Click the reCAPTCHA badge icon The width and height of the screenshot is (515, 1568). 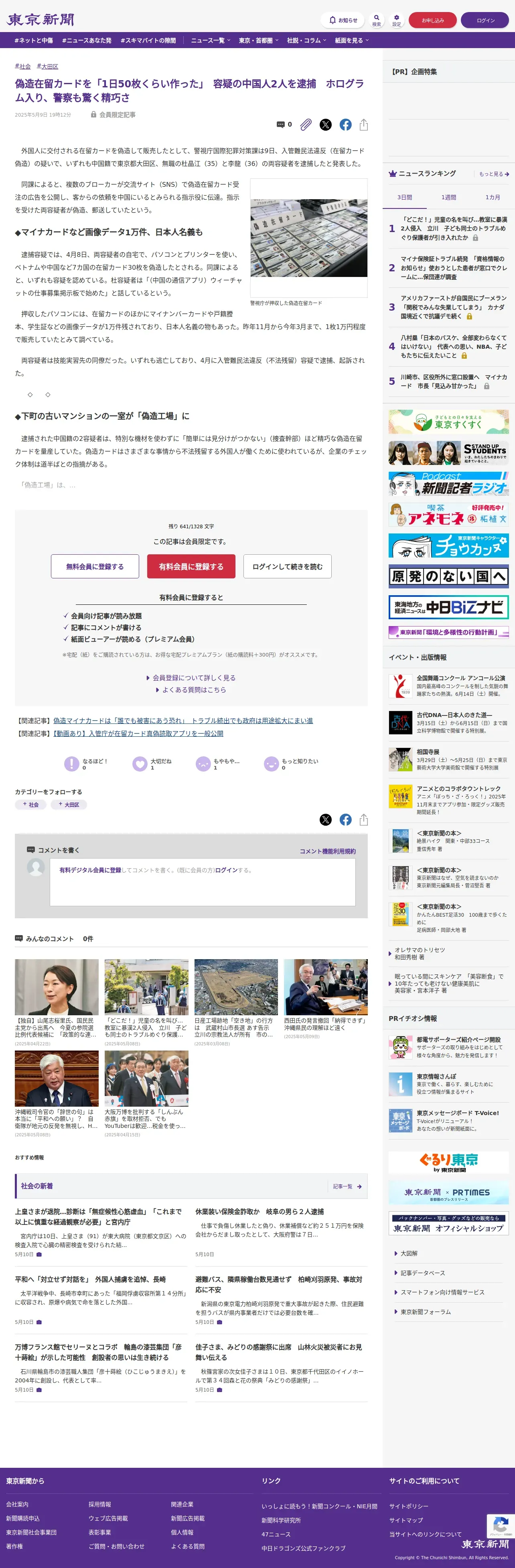tap(501, 1526)
